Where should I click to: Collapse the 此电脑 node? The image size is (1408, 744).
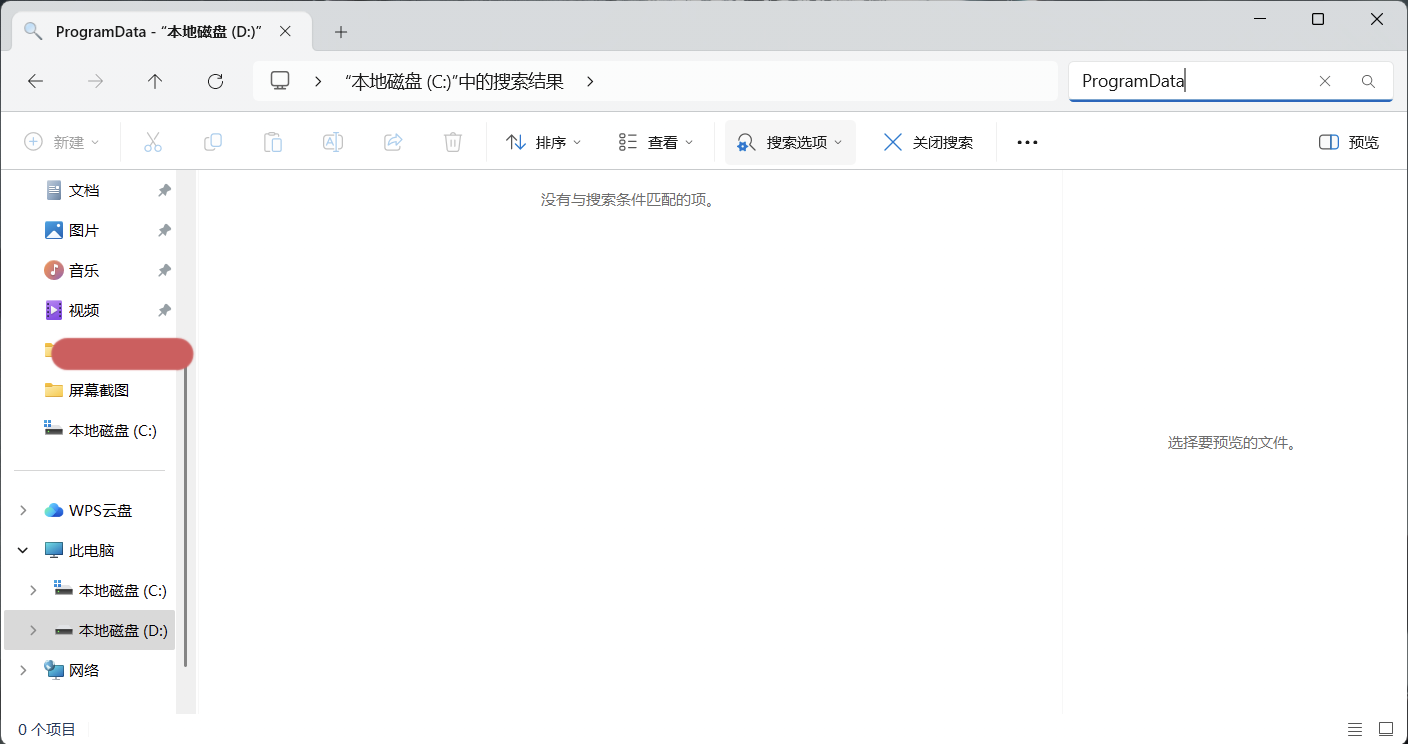[23, 550]
